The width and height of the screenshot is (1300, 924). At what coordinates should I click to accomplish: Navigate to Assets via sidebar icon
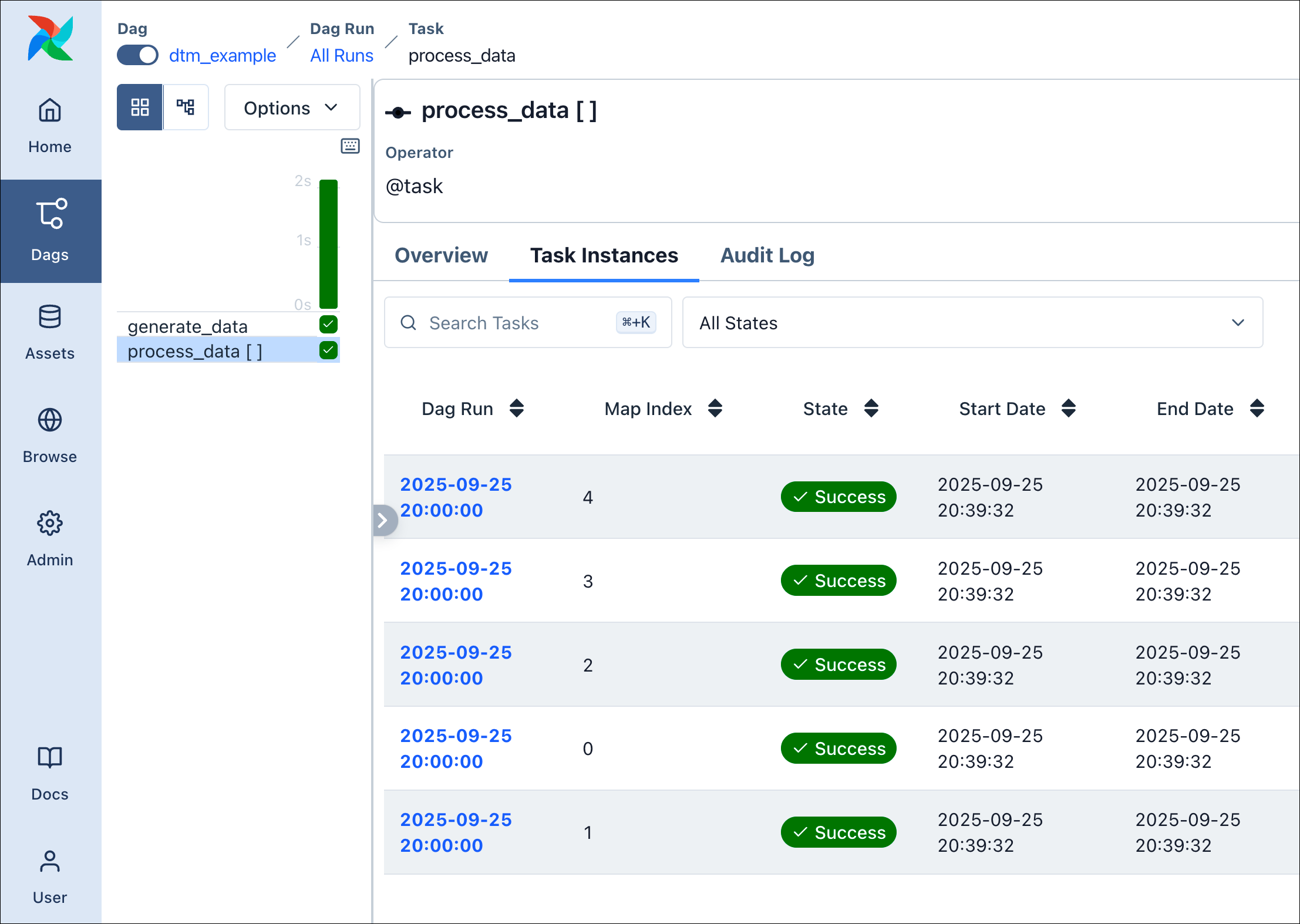coord(50,331)
